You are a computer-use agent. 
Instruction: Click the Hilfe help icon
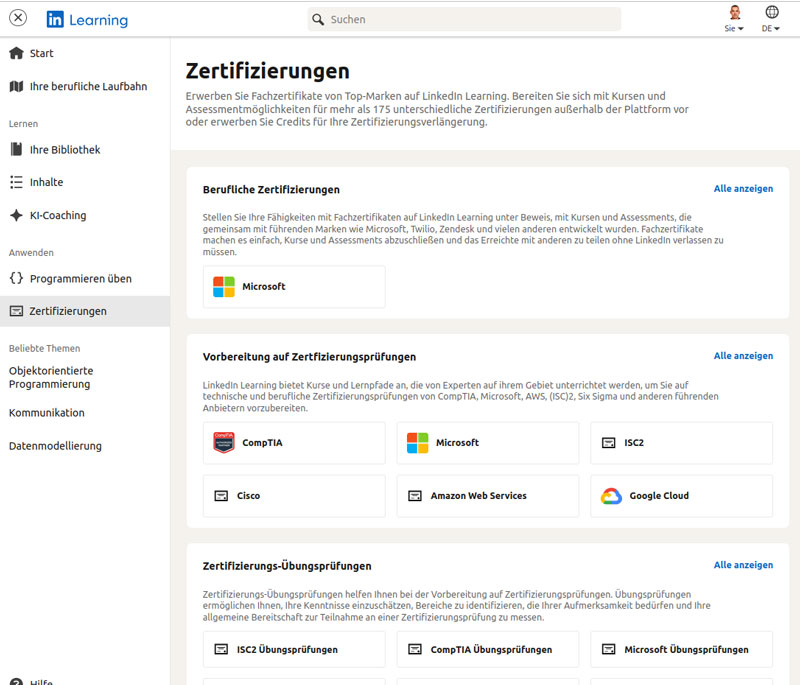pyautogui.click(x=16, y=681)
